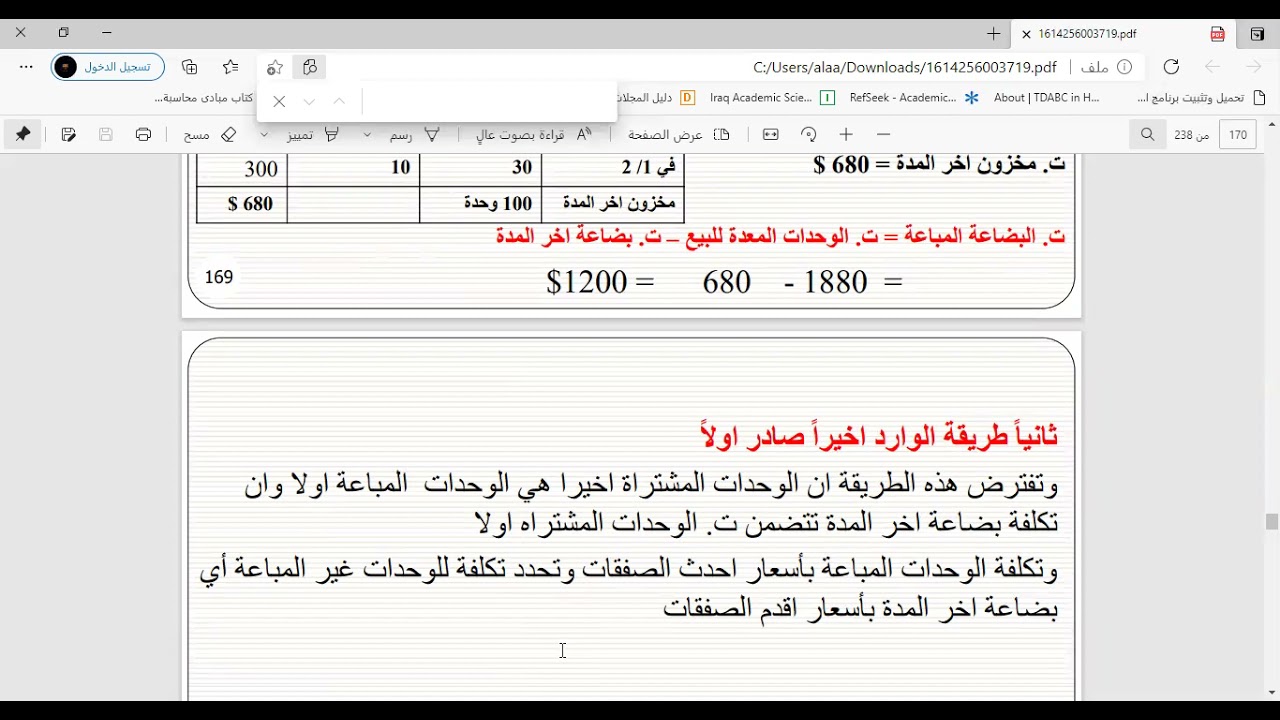Open the browser settings and more menu

(26, 67)
